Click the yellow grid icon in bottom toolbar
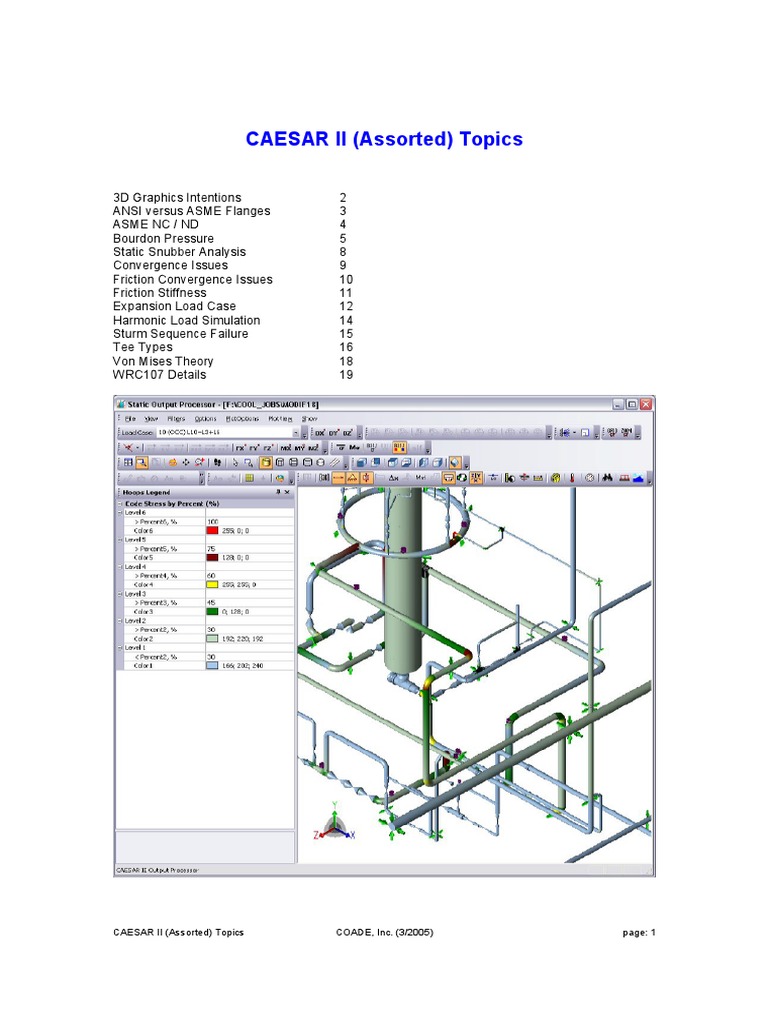The image size is (768, 1024). coord(249,478)
